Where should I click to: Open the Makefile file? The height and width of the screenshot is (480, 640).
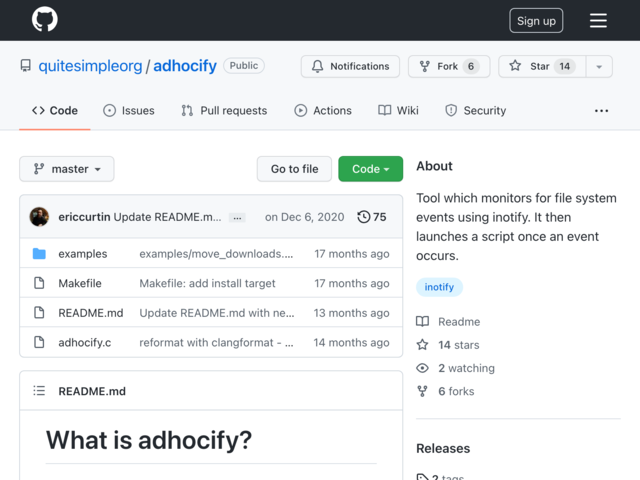click(80, 283)
